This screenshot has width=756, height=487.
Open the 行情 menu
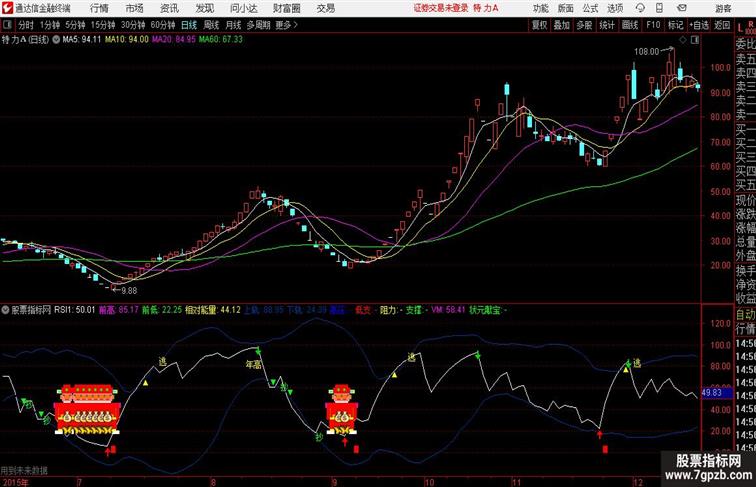99,8
